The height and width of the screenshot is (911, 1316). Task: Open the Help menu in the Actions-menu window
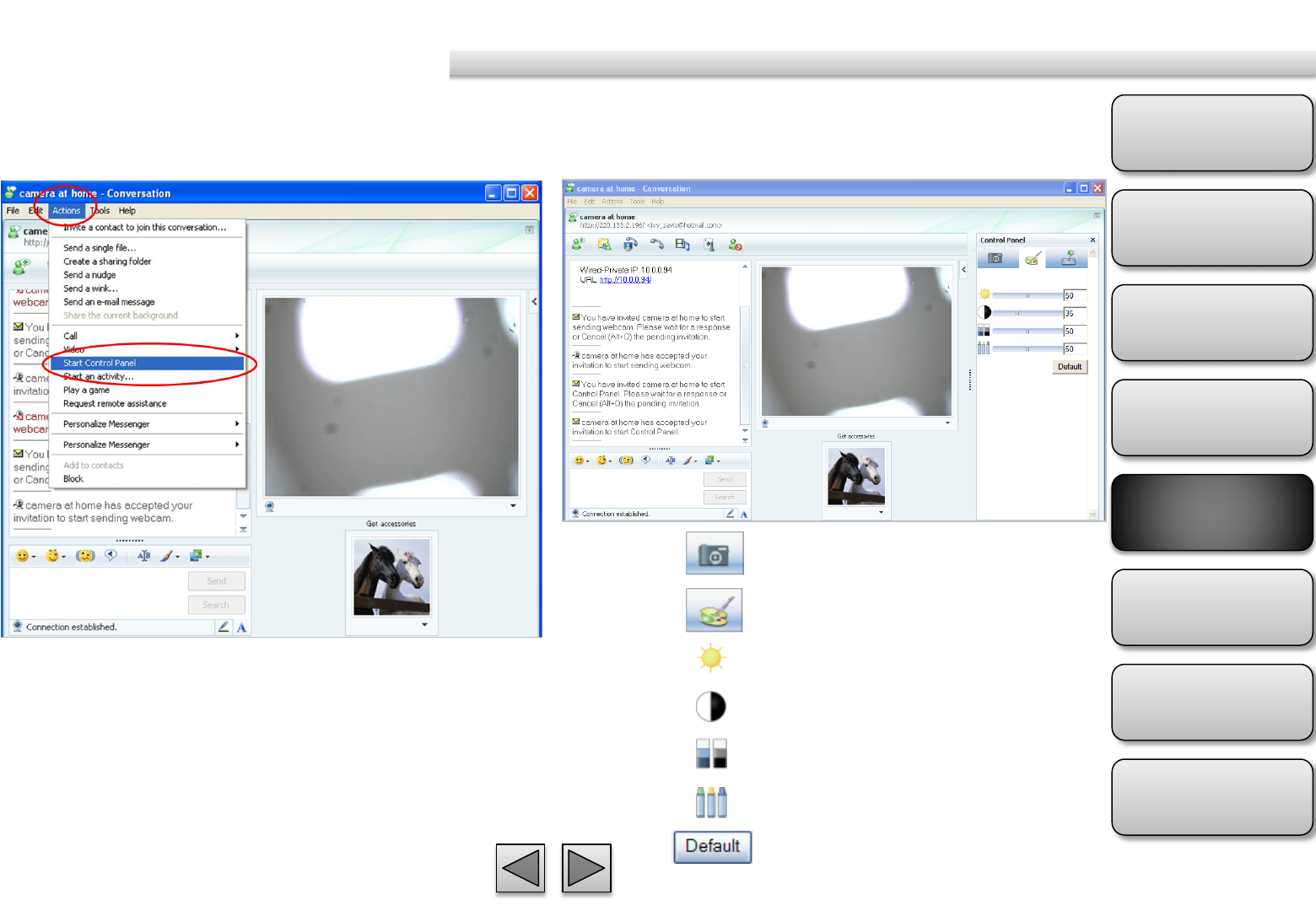pyautogui.click(x=127, y=211)
